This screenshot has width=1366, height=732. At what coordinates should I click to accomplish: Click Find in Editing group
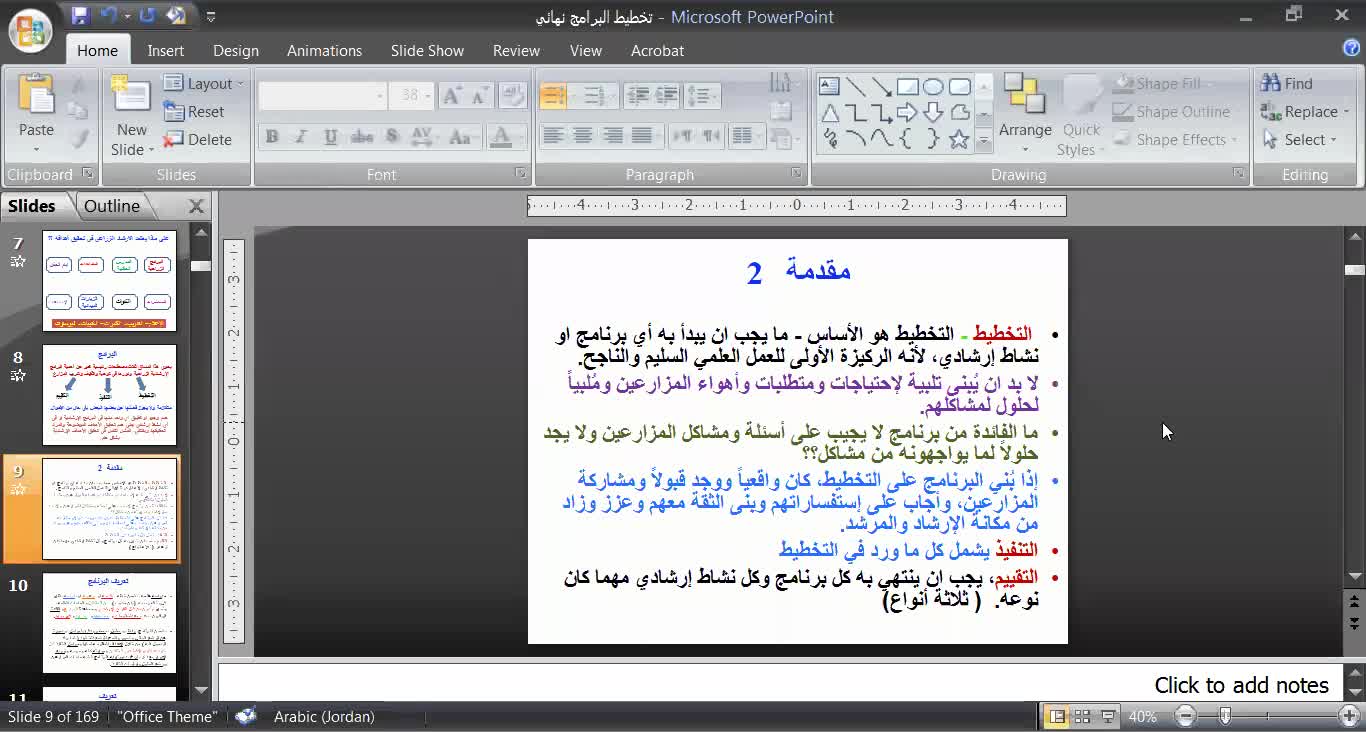point(1287,84)
